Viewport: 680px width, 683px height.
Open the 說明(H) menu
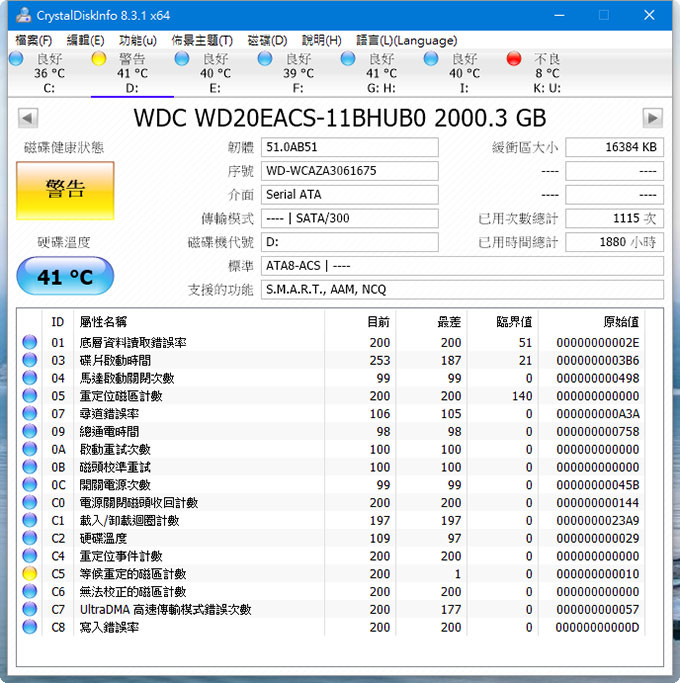321,41
